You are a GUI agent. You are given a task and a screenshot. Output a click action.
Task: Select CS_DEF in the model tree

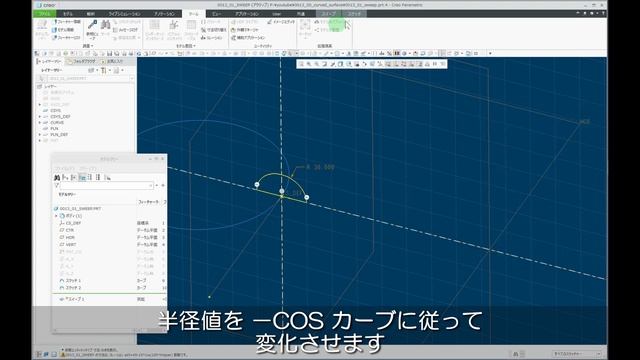[x=73, y=223]
